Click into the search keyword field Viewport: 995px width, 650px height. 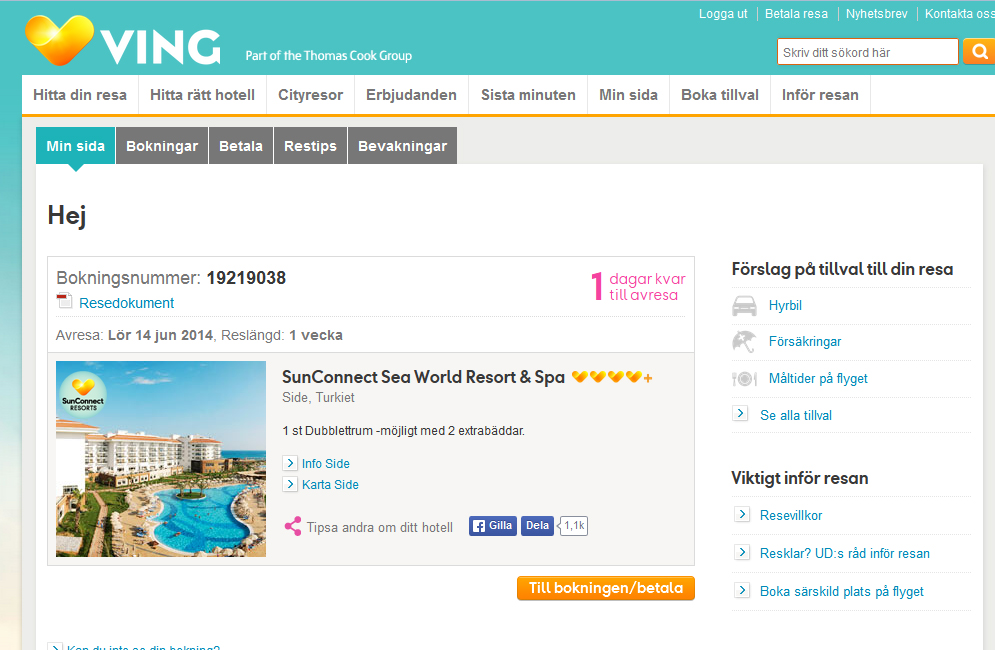pos(867,52)
